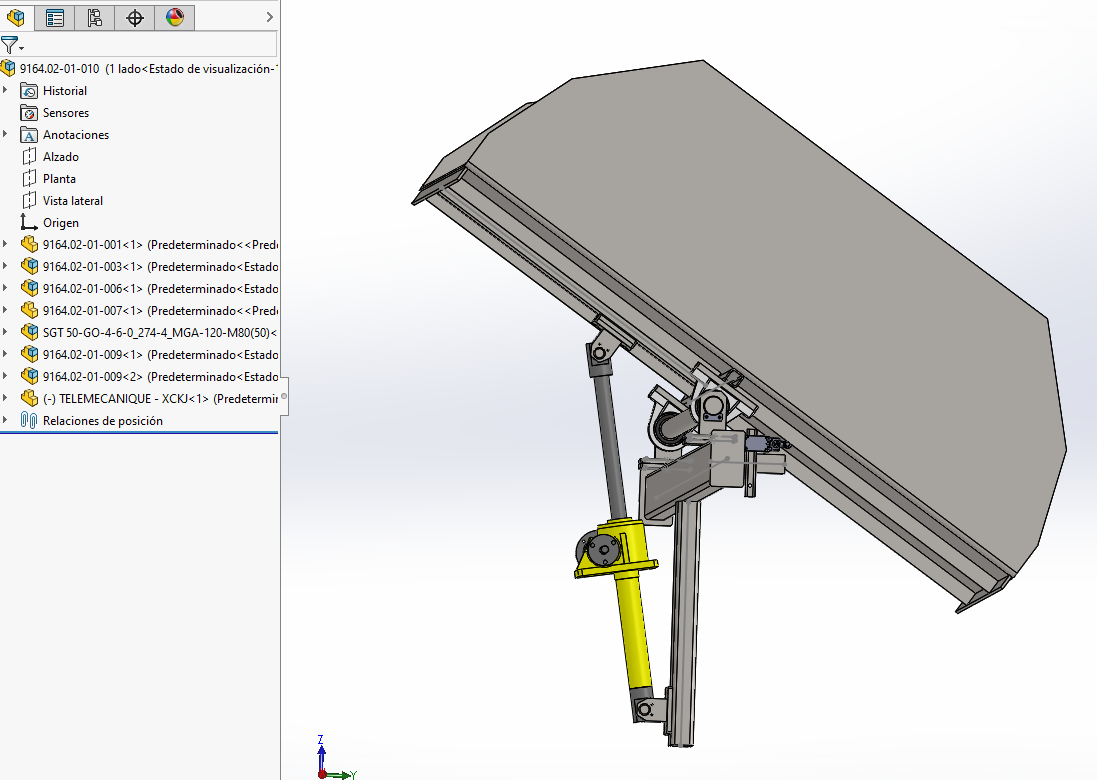Open the DisplayManager color sphere tab
The image size is (1097, 780).
(x=175, y=17)
